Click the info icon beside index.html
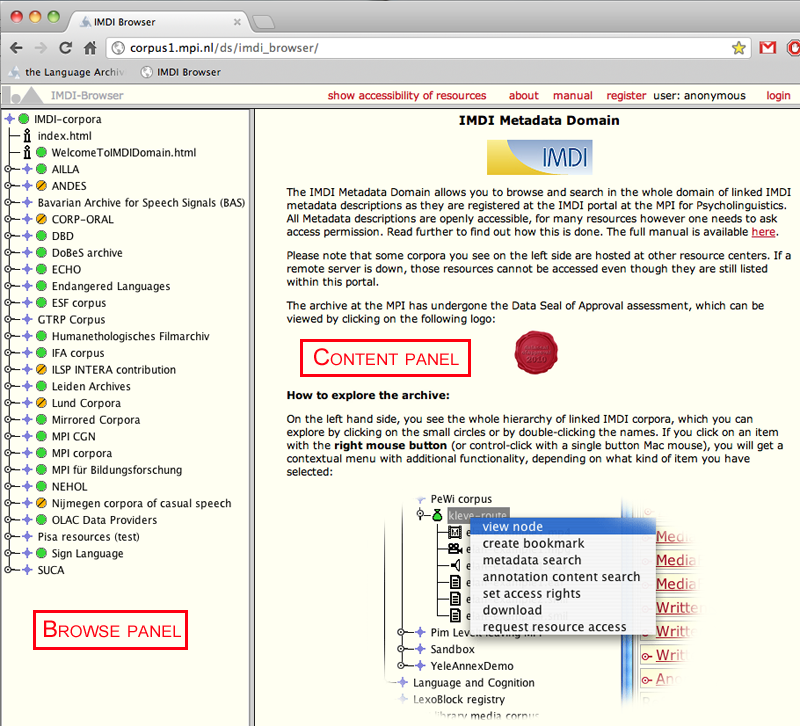800x726 pixels. 27,136
